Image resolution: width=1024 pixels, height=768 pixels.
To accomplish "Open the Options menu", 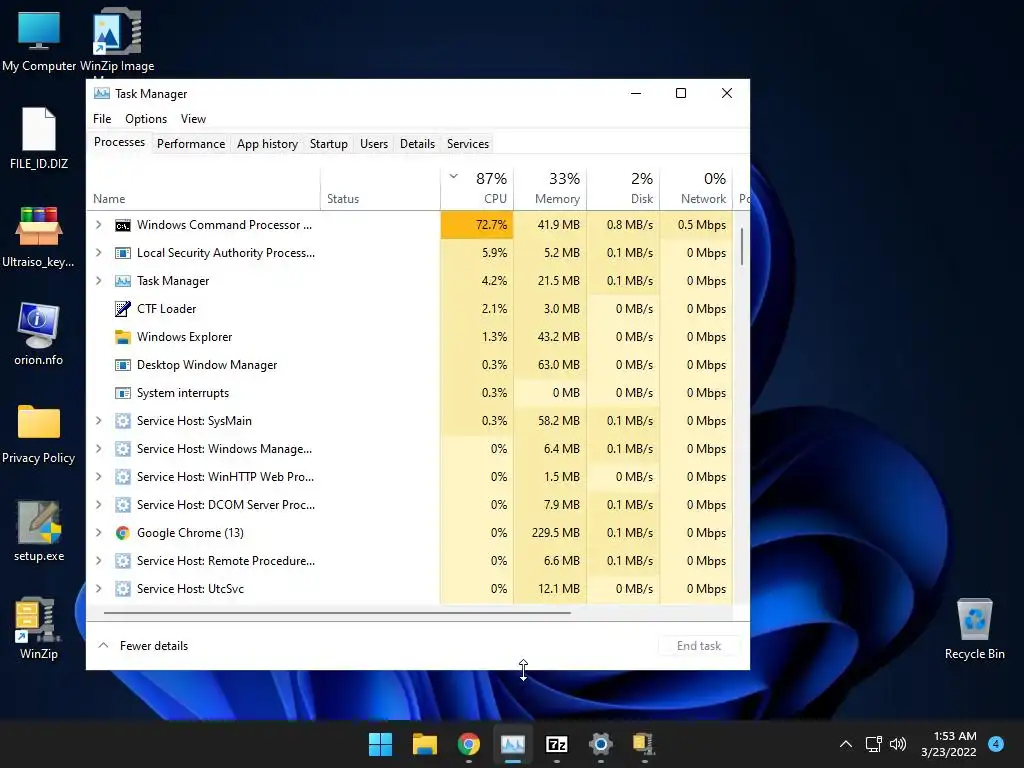I will pos(146,119).
